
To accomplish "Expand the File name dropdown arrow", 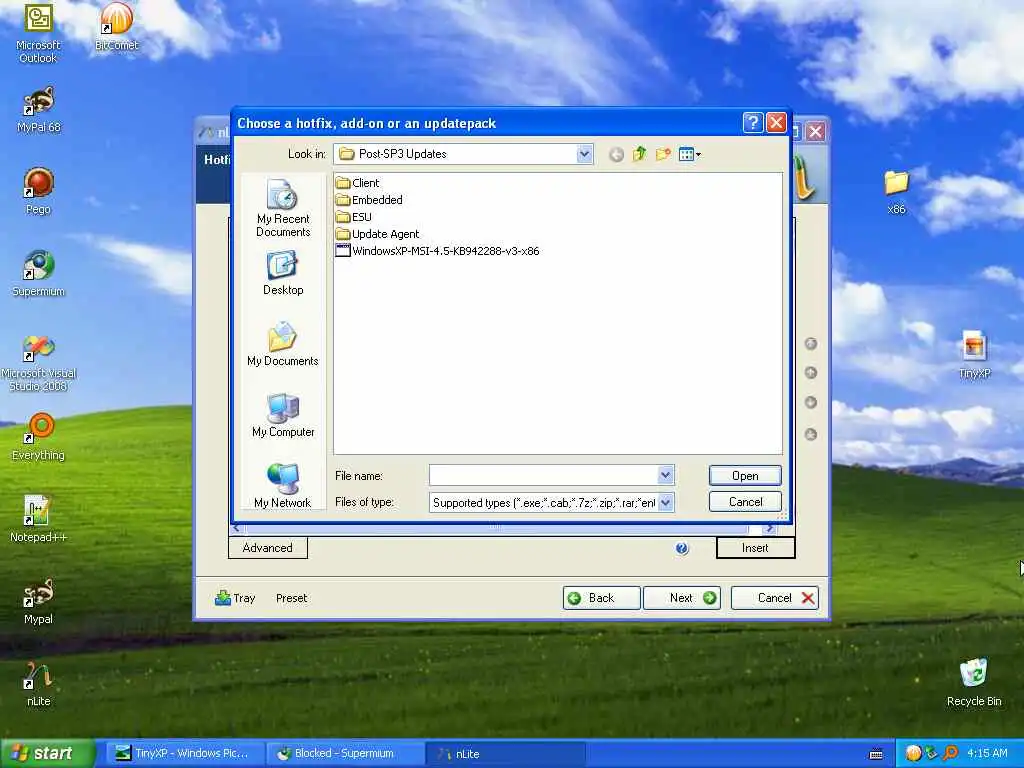I will 665,475.
